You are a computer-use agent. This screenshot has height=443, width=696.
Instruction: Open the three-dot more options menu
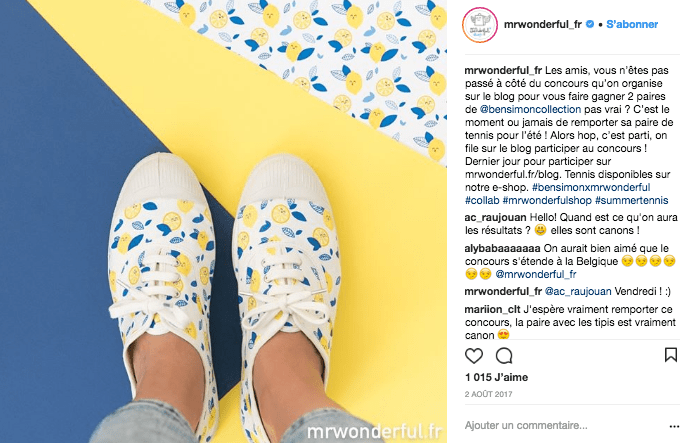[674, 427]
